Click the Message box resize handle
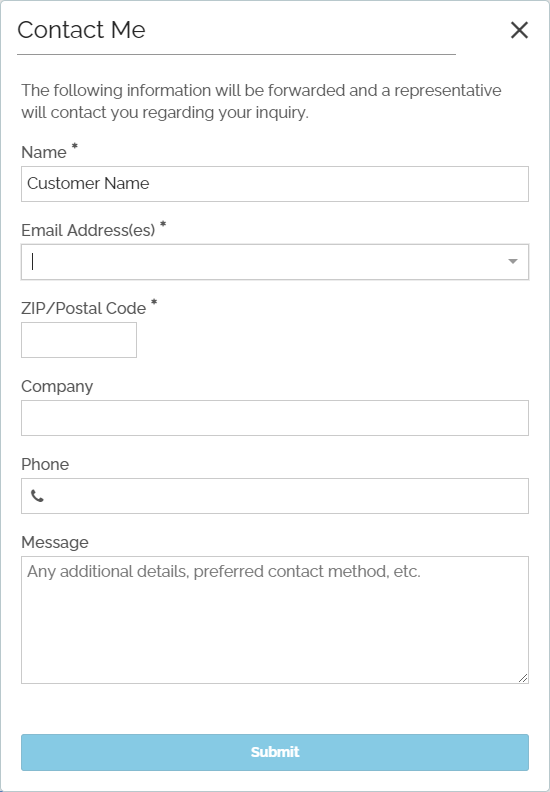The width and height of the screenshot is (550, 792). click(523, 678)
